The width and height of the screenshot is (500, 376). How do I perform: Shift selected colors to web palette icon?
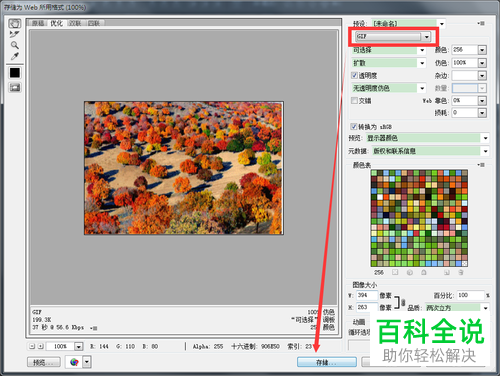[x=410, y=272]
